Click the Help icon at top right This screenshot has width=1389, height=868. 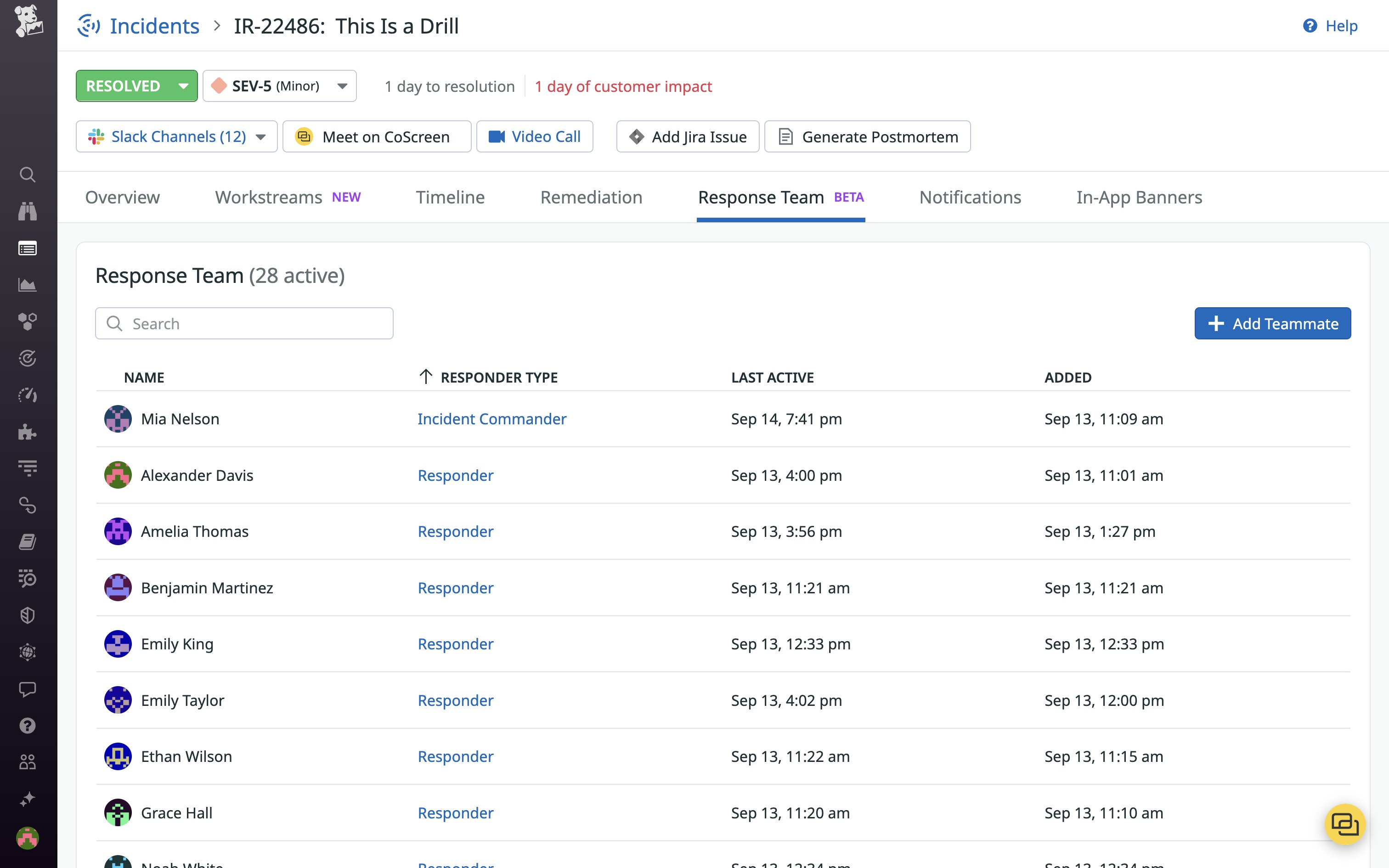pyautogui.click(x=1310, y=26)
